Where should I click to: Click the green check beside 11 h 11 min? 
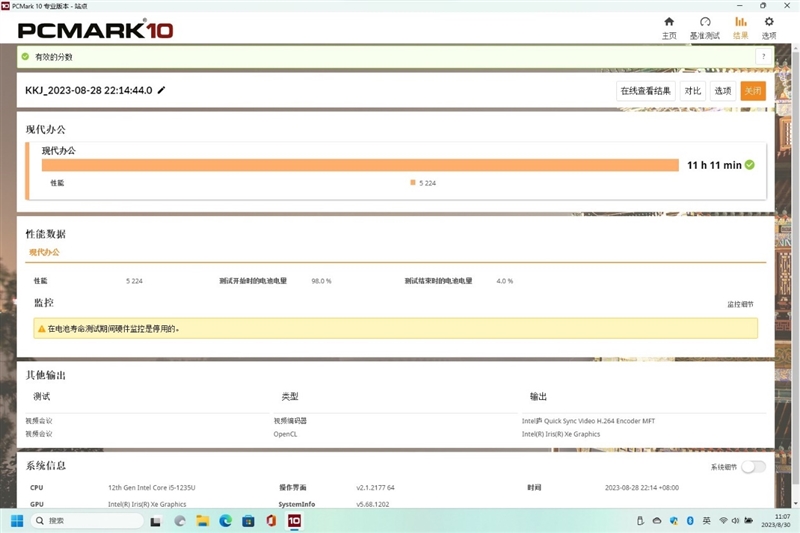click(x=749, y=165)
